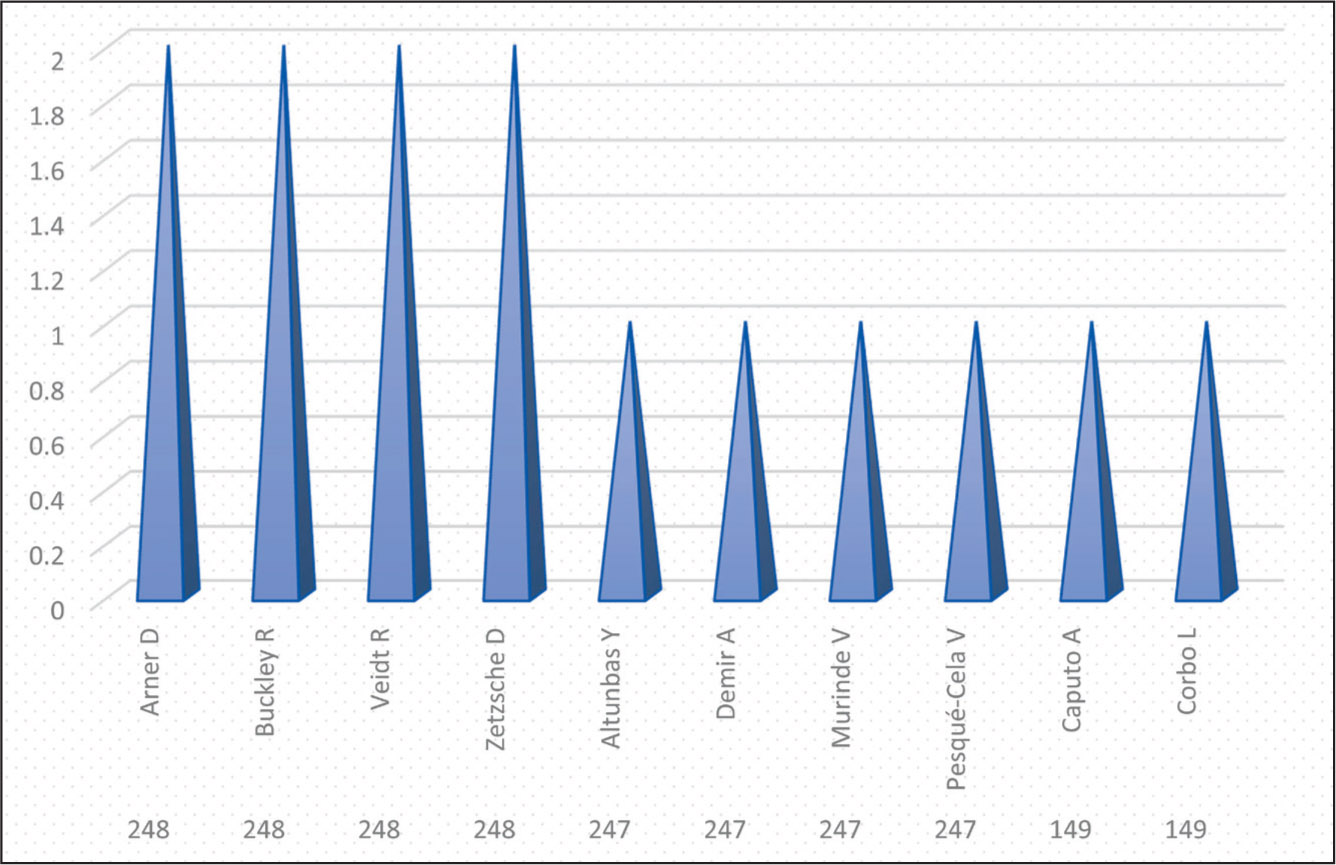Screen dimensions: 1336x865
Task: Click the '149' number under Caputo A
Action: 1071,829
